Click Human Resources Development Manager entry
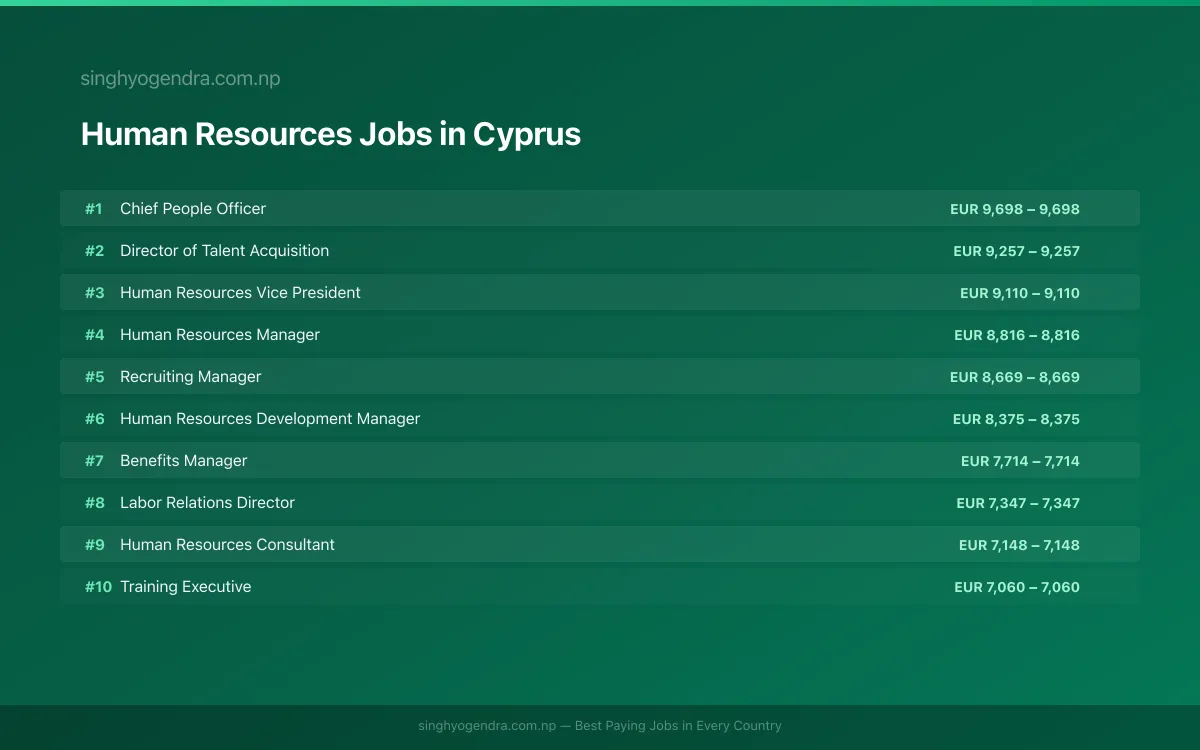This screenshot has width=1200, height=750. click(270, 419)
